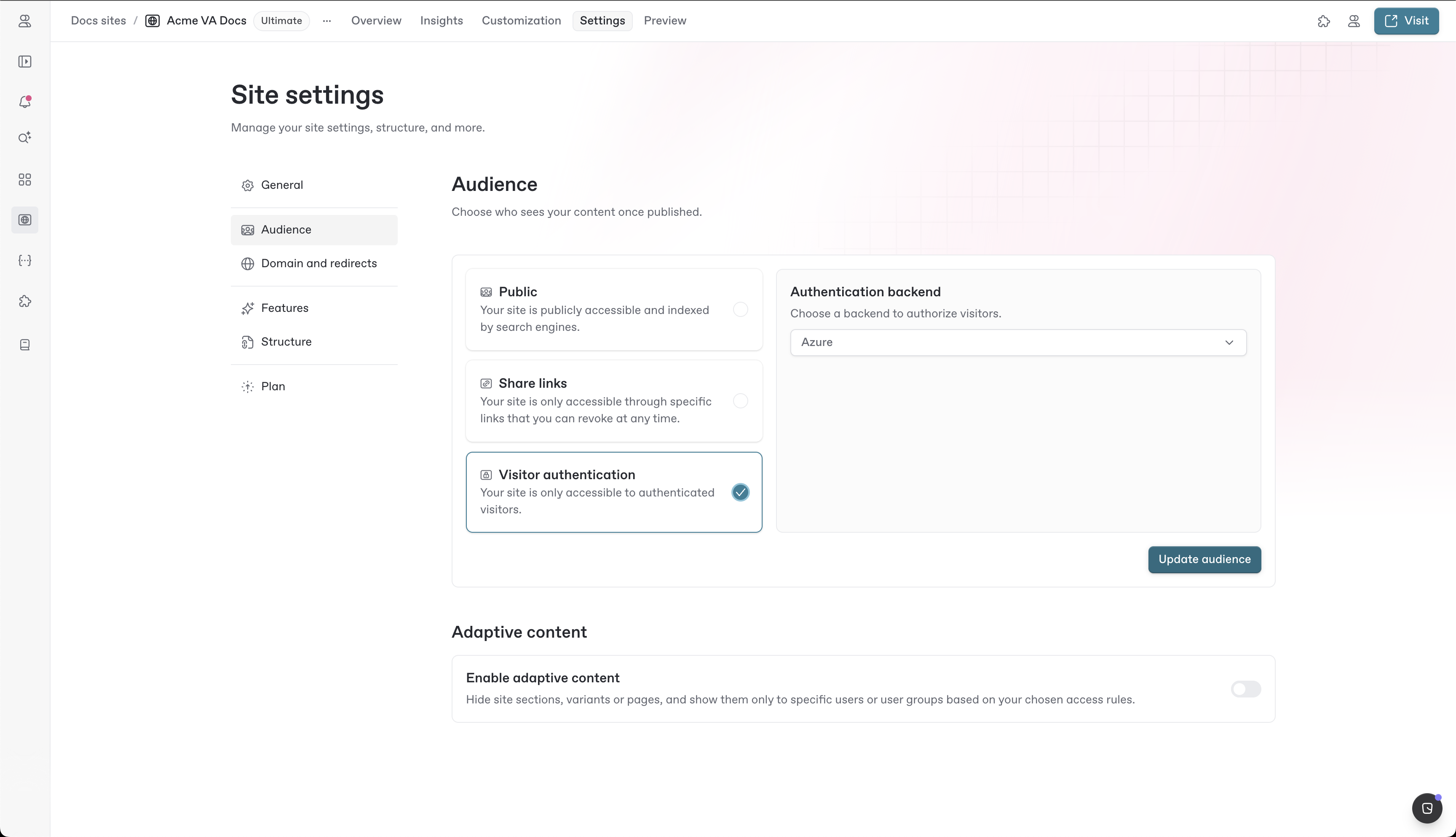Start an AI search from the sidebar
This screenshot has width=1456, height=837.
(25, 137)
